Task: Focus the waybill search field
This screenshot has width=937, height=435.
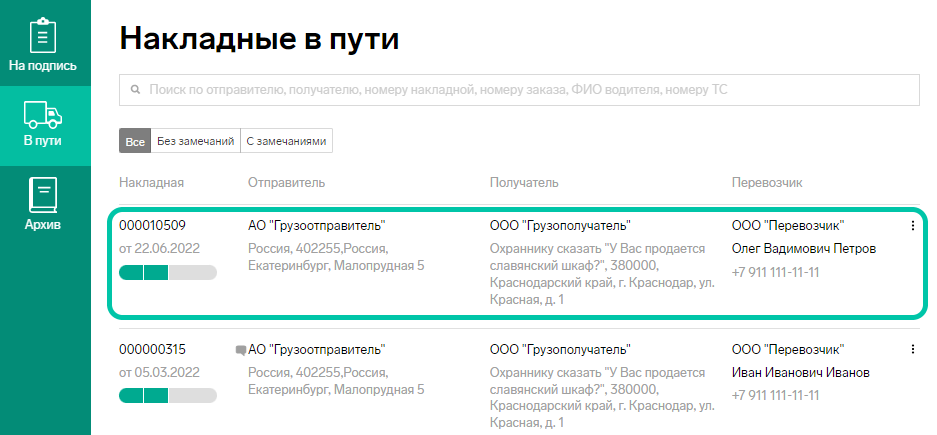Action: click(x=519, y=90)
